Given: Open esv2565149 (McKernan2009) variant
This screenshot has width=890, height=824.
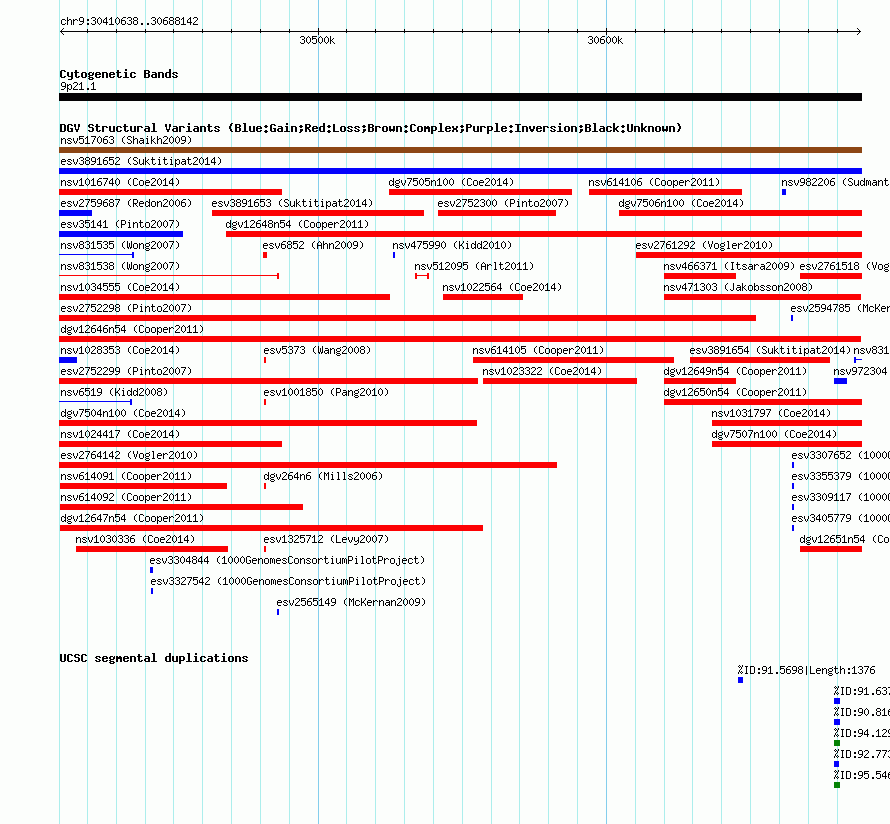Looking at the screenshot, I should (351, 602).
